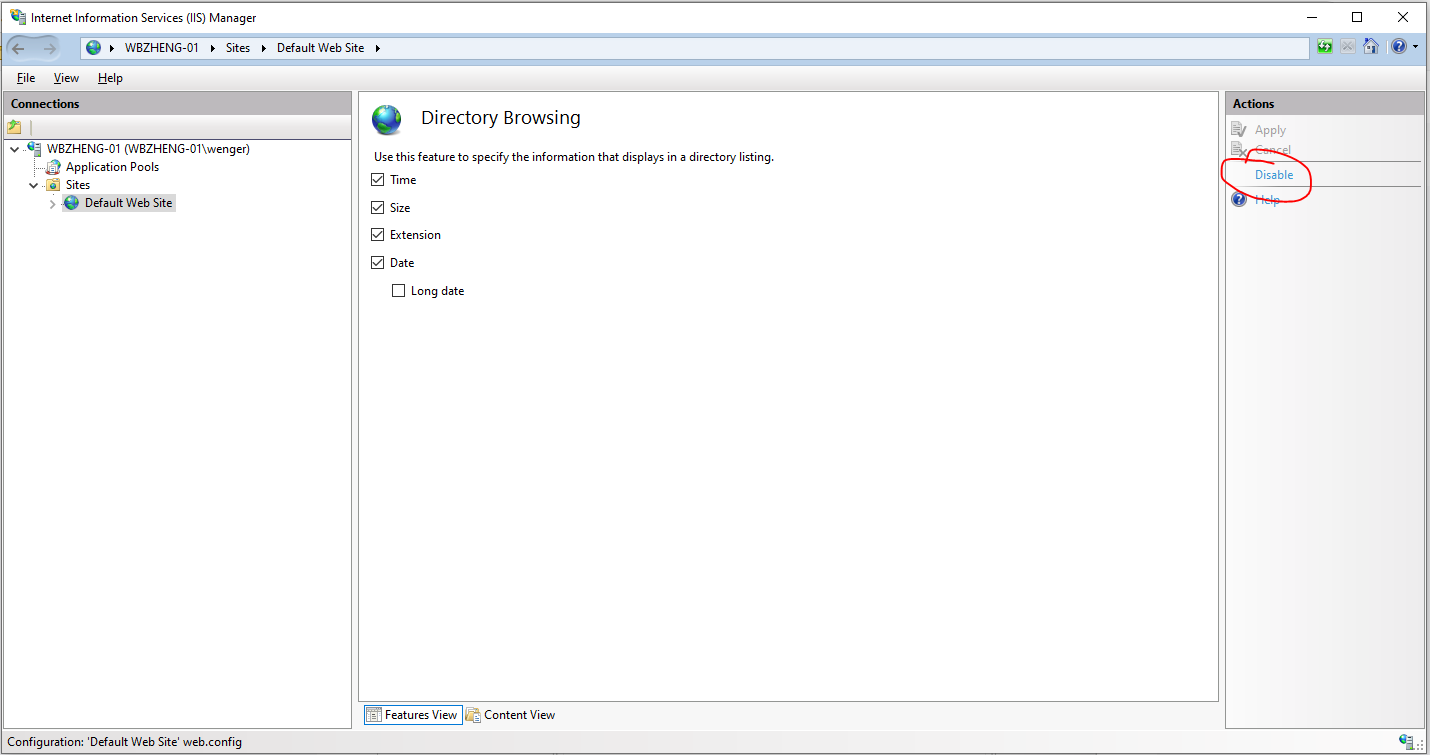Enable the Long date checkbox

pos(399,290)
